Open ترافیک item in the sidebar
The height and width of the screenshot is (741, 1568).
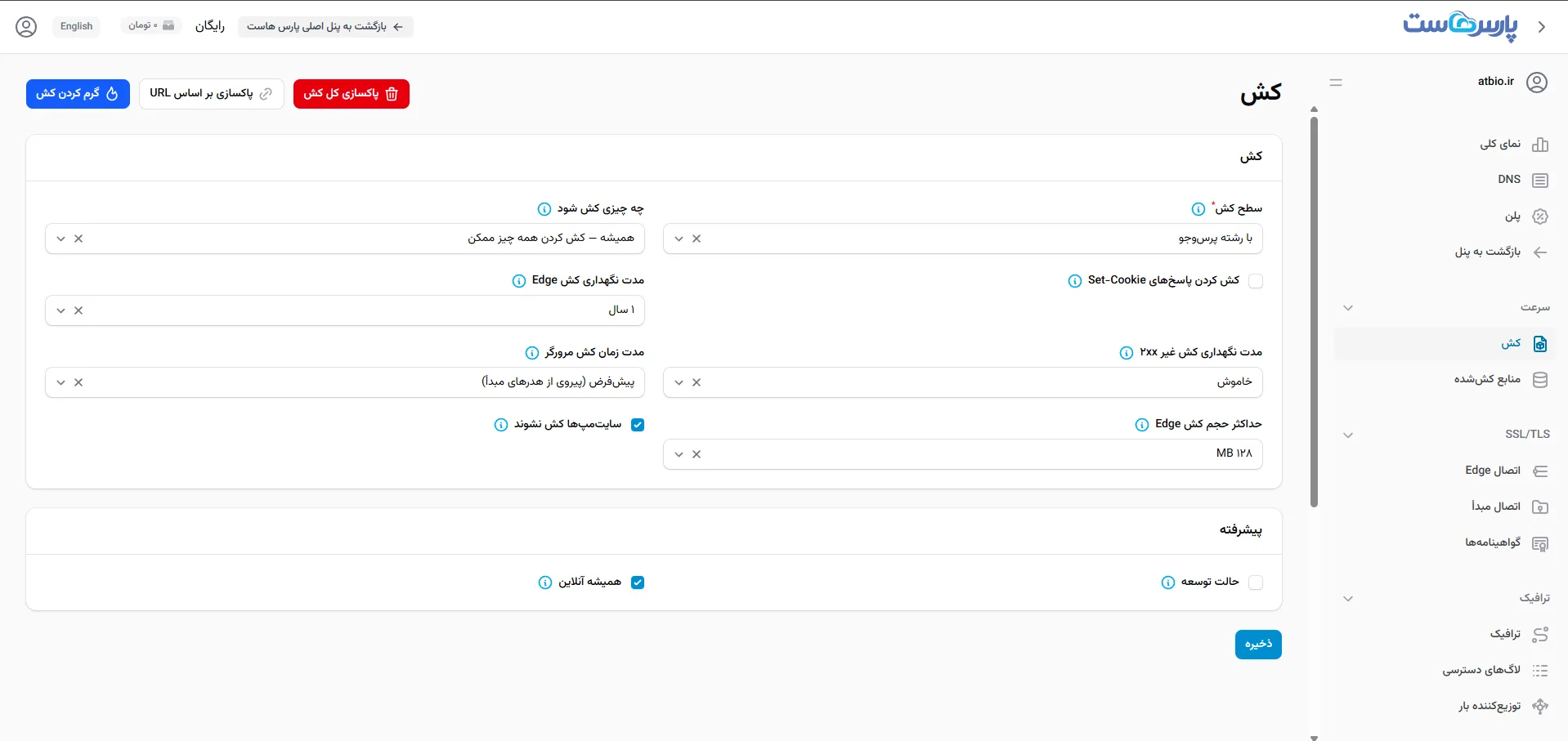(1445, 635)
